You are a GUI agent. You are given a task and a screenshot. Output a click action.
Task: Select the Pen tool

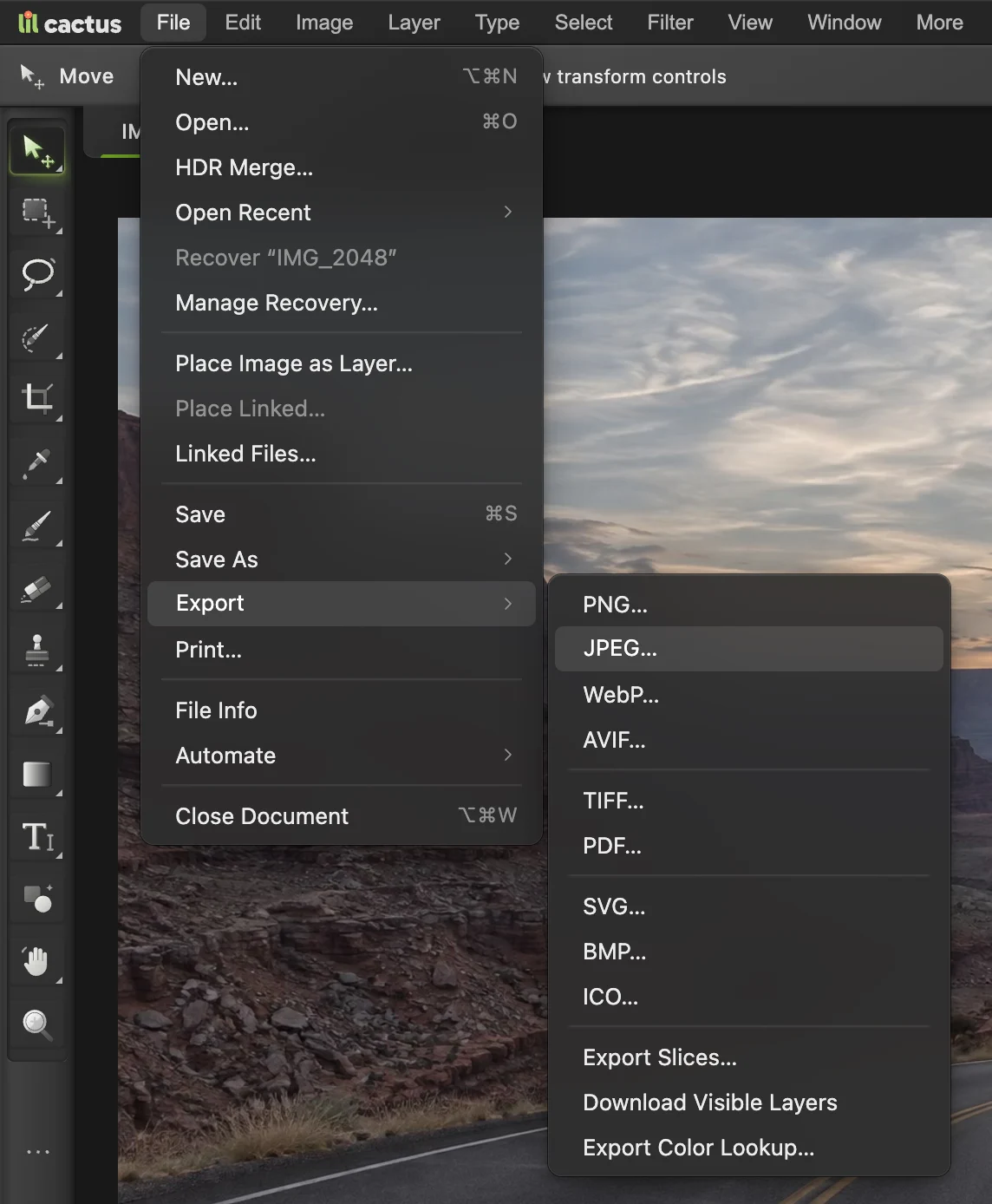[37, 712]
